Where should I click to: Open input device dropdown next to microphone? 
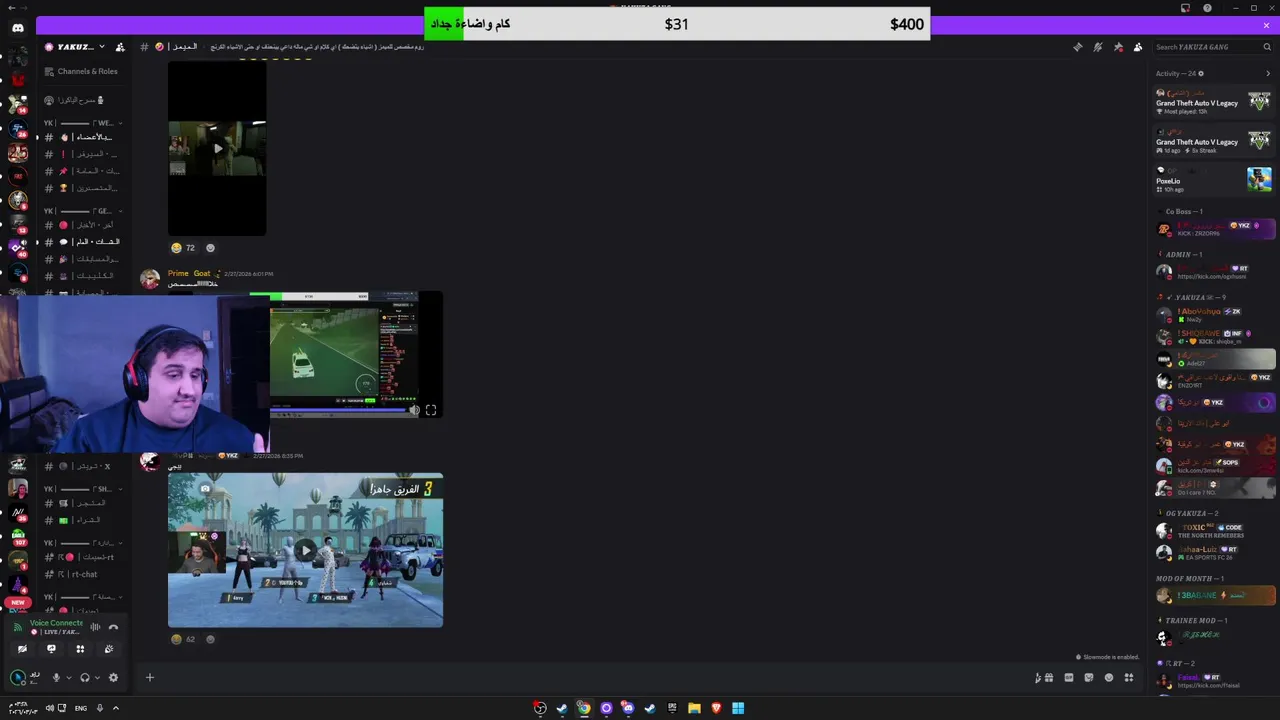click(x=68, y=678)
